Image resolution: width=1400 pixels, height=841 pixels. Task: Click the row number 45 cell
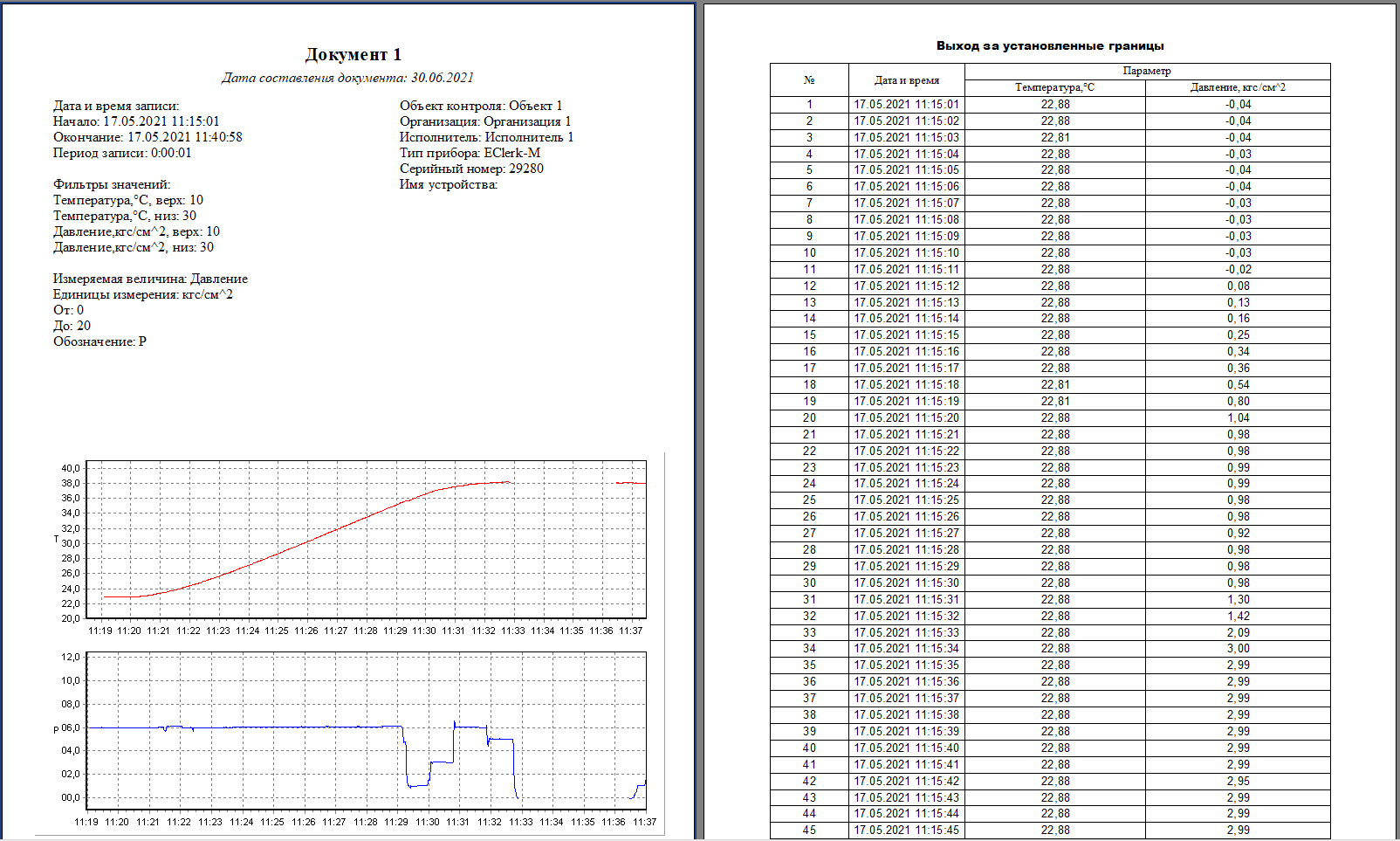pos(809,831)
